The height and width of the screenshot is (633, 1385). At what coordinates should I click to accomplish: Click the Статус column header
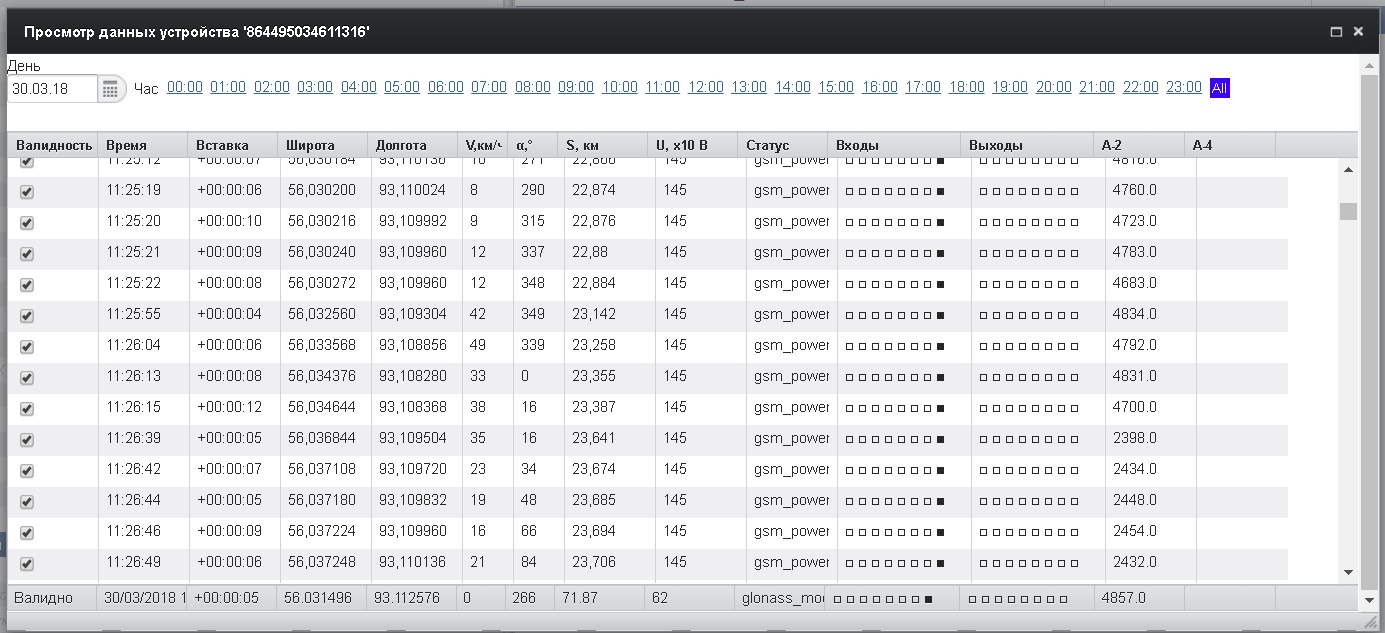coord(767,146)
